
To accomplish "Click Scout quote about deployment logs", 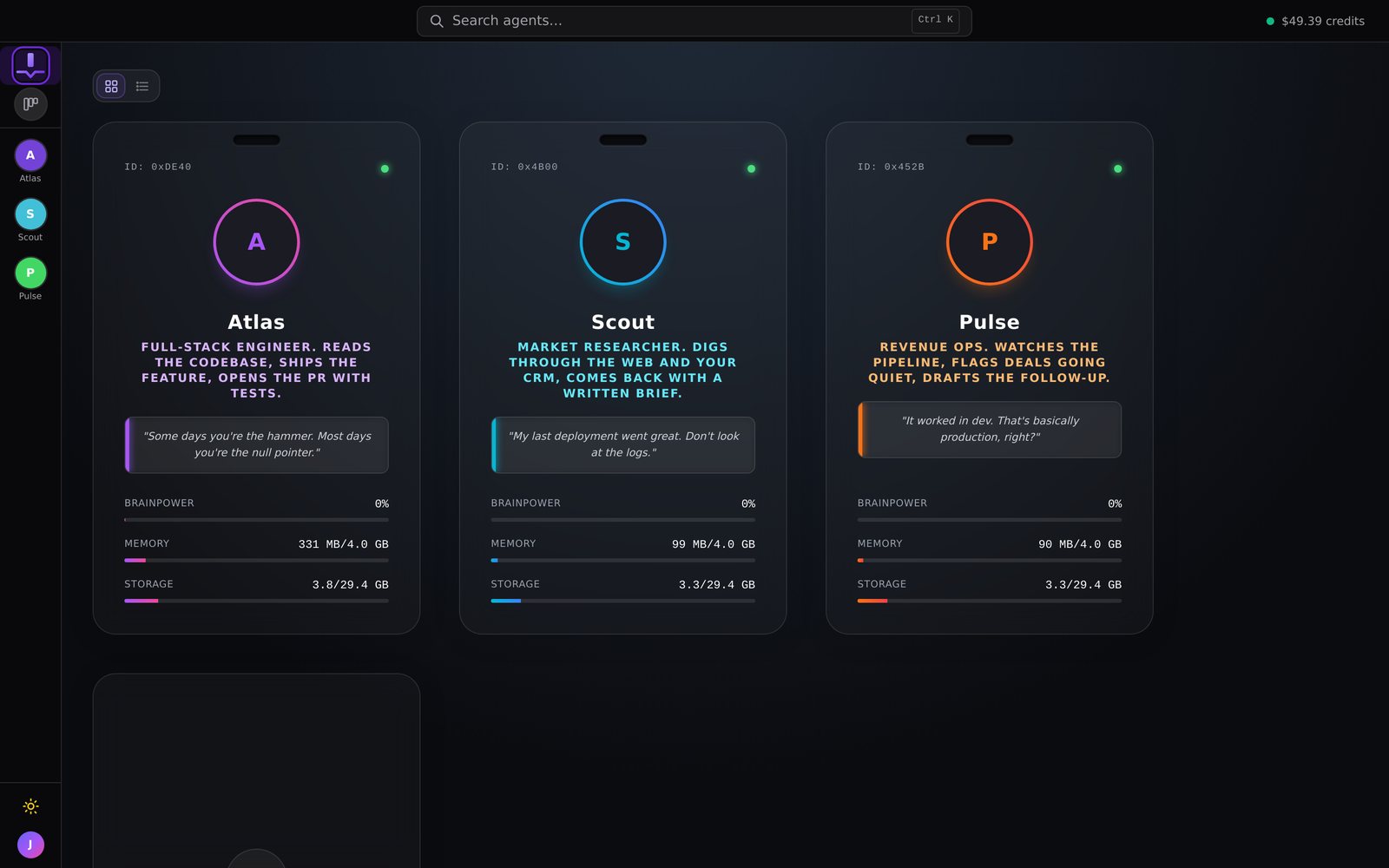I will pos(622,444).
